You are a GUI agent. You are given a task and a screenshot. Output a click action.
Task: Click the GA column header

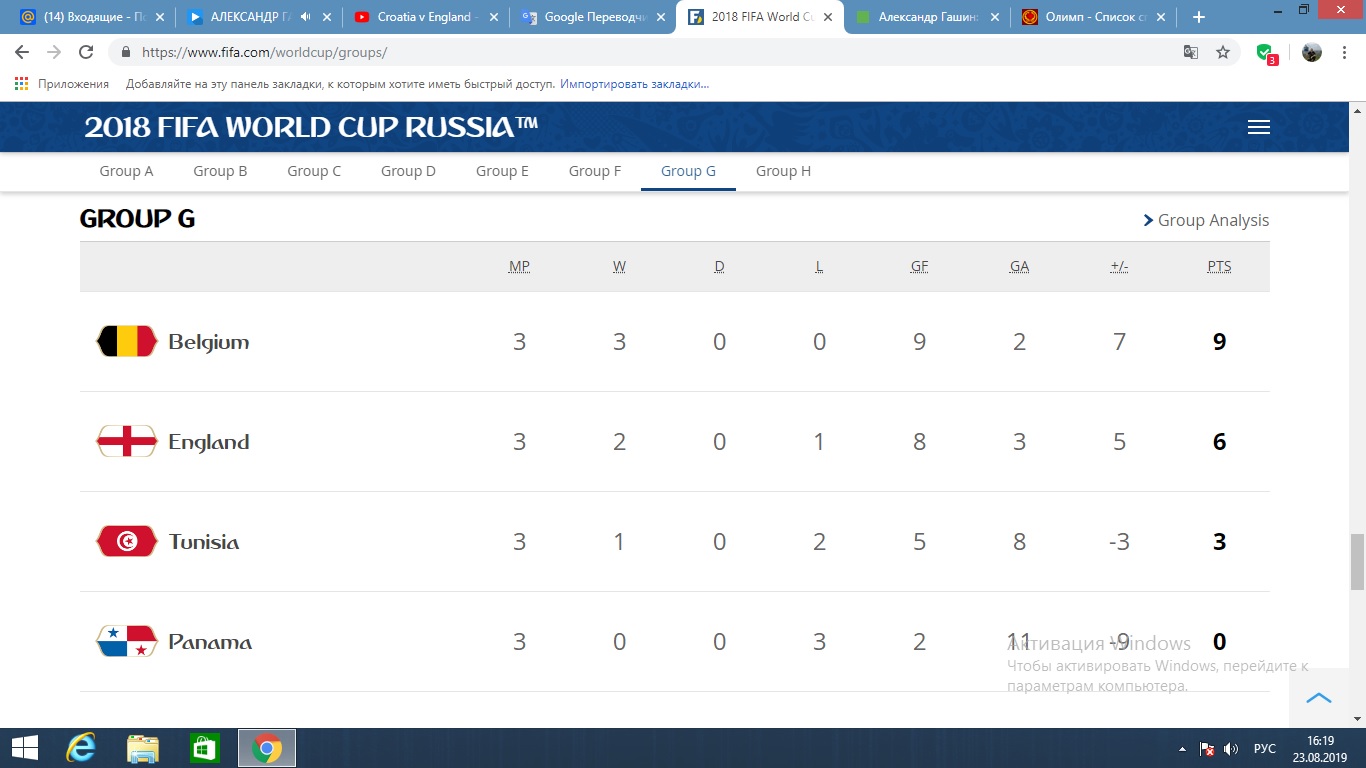pyautogui.click(x=1019, y=266)
